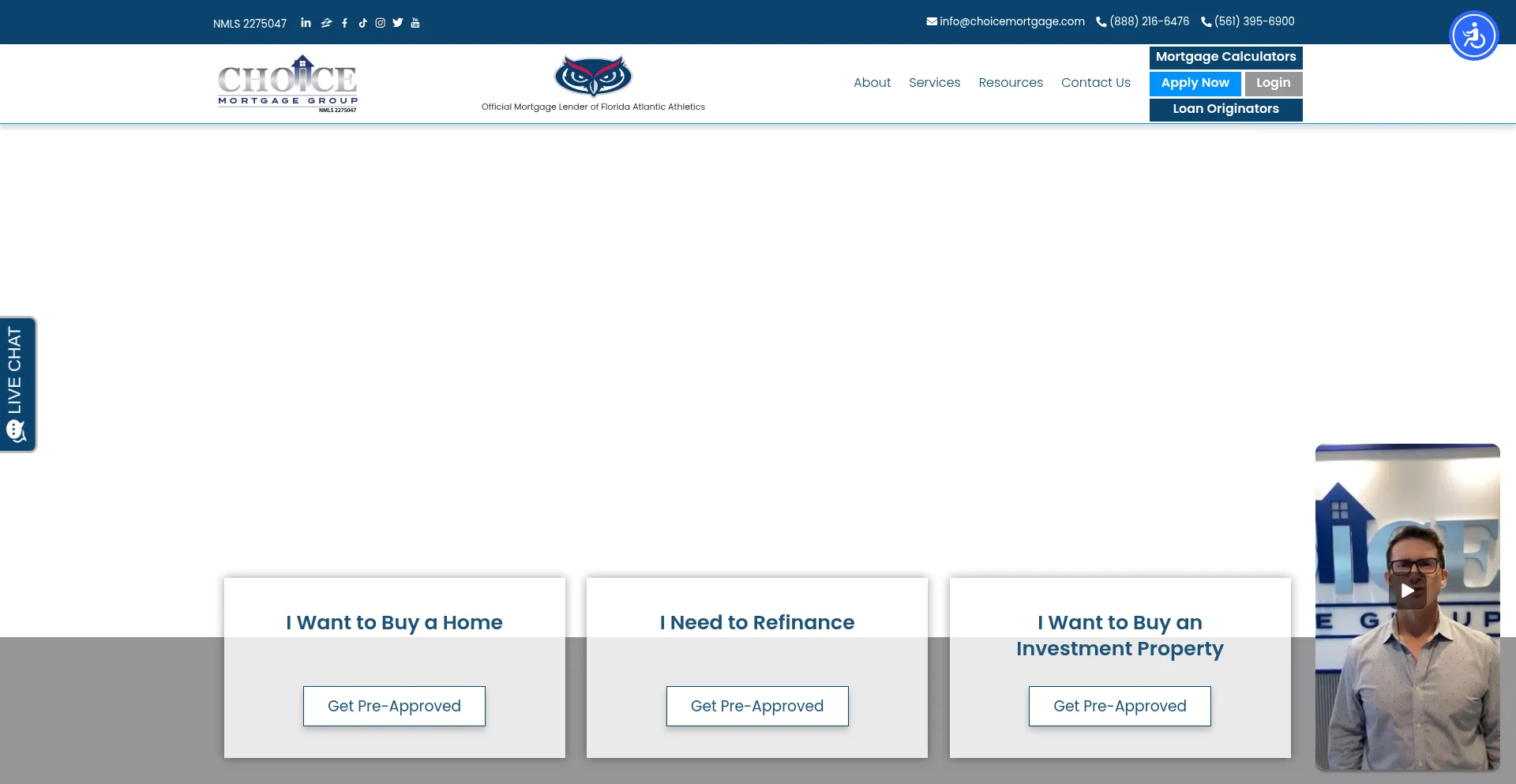1516x784 pixels.
Task: Get Pre-Approved under I Need to Refinance
Action: [x=756, y=706]
